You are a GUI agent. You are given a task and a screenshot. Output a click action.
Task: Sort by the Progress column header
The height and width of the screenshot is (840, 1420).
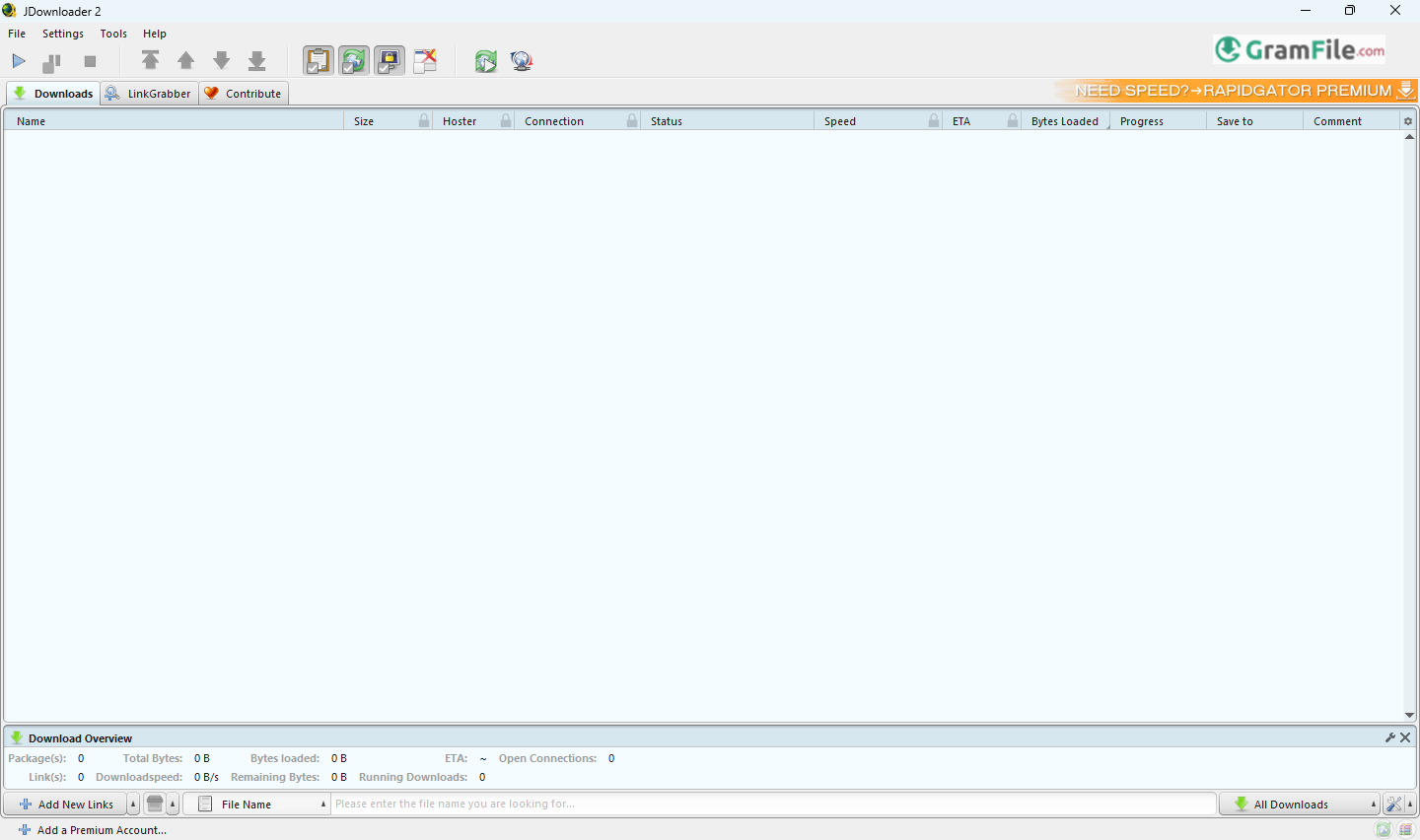(x=1158, y=121)
